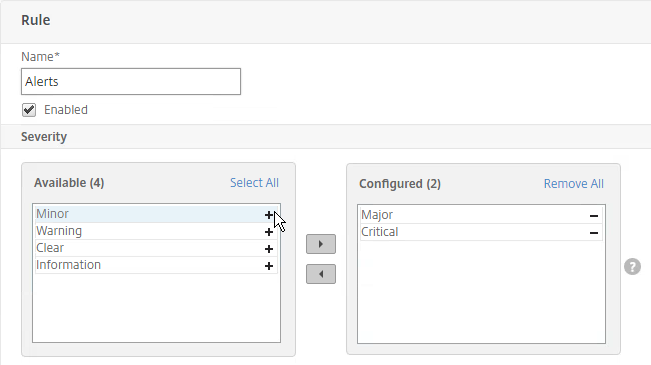Screen dimensions: 651x365
Task: Select Warning in the Available list
Action: [156, 231]
